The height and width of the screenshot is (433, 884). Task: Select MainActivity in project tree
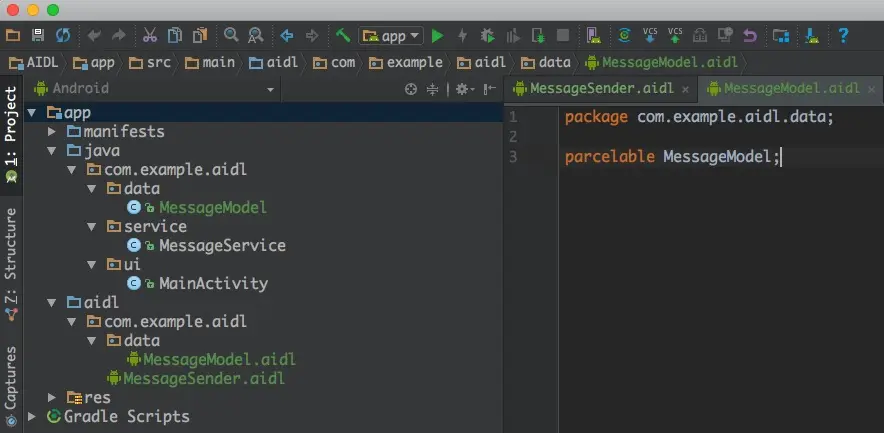click(214, 284)
